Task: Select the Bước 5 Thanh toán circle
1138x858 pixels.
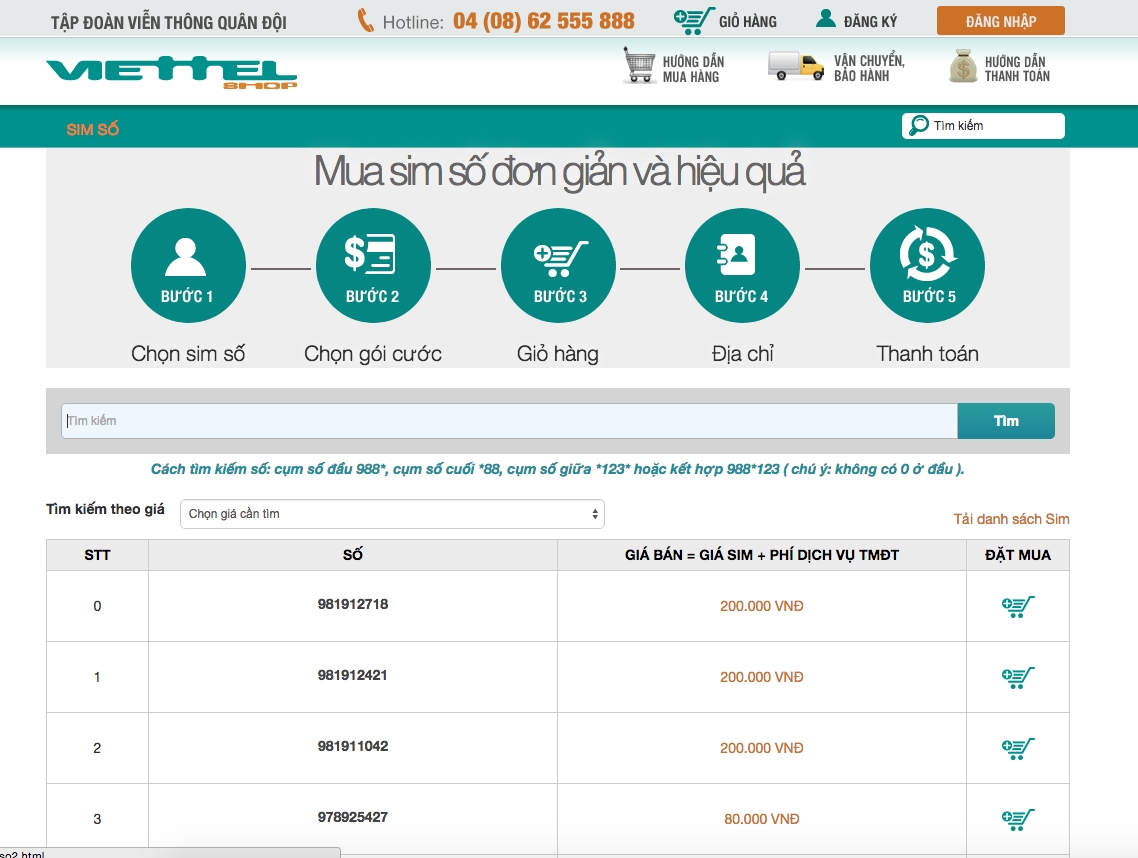Action: [928, 266]
